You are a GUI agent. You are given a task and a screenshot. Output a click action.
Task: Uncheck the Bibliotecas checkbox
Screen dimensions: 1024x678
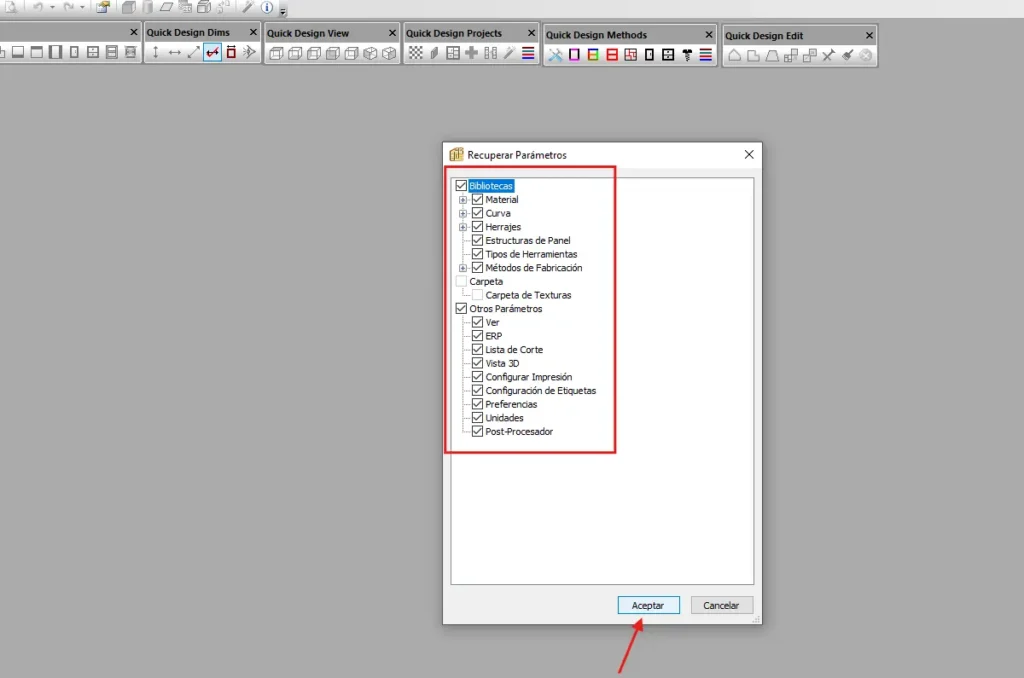[x=461, y=186]
